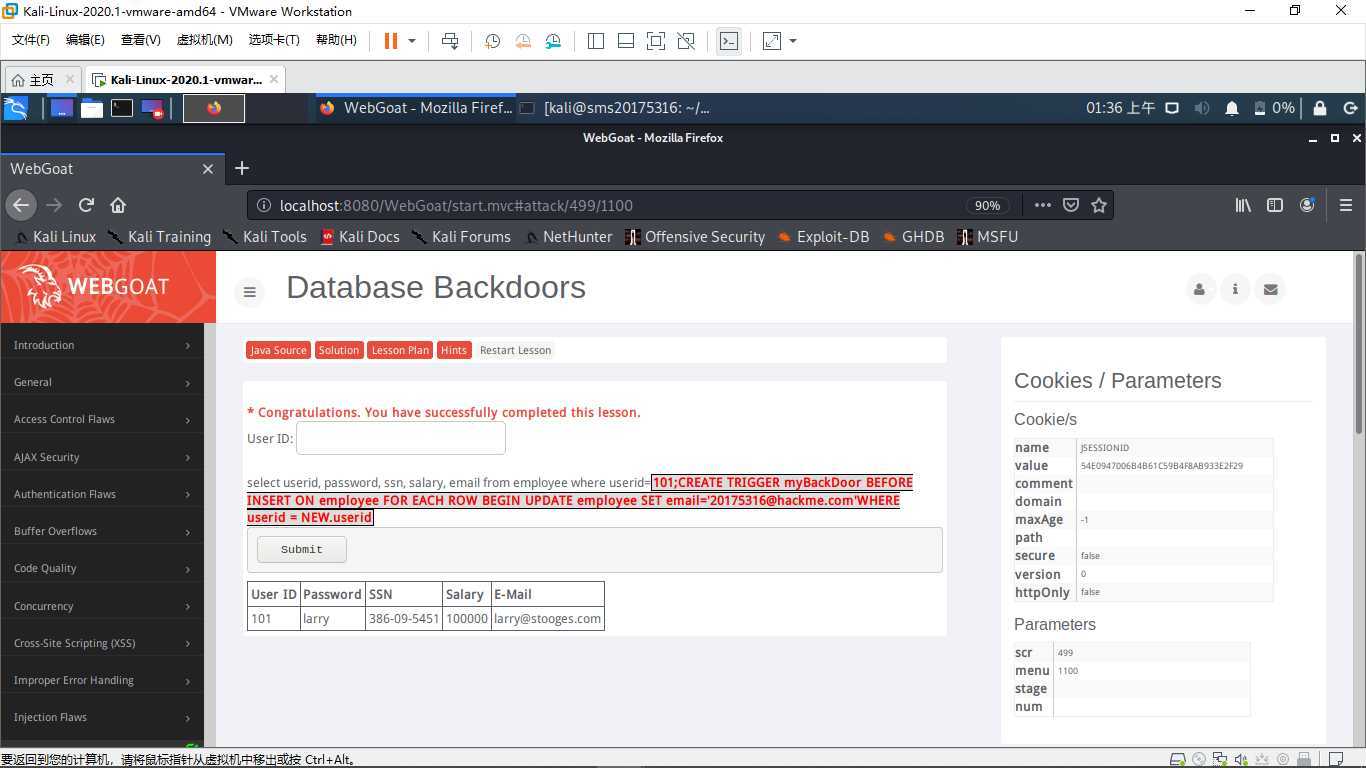Open the Kali Tools bookmark
The height and width of the screenshot is (768, 1366).
coord(264,237)
